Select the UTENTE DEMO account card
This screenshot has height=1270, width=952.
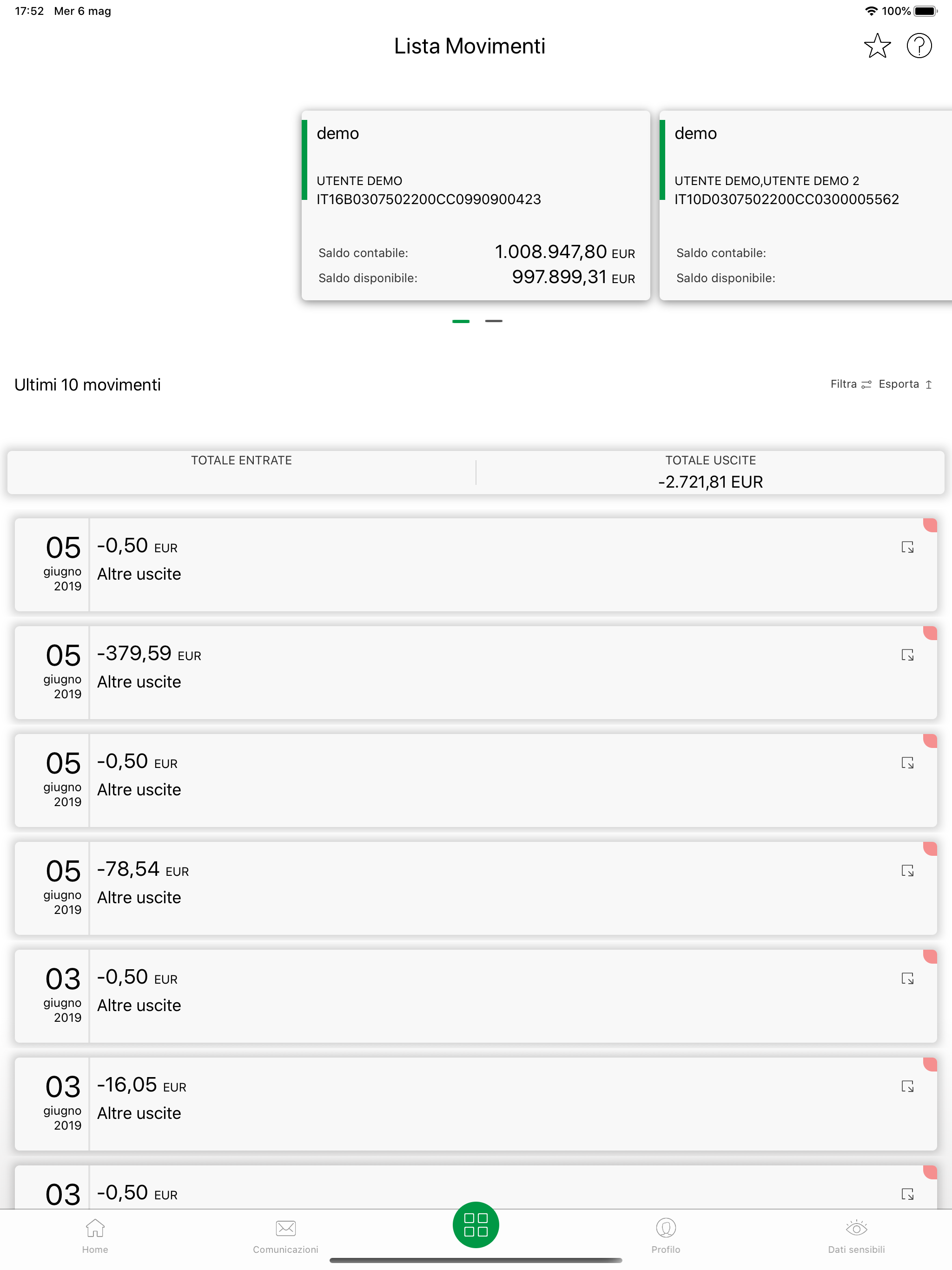476,205
